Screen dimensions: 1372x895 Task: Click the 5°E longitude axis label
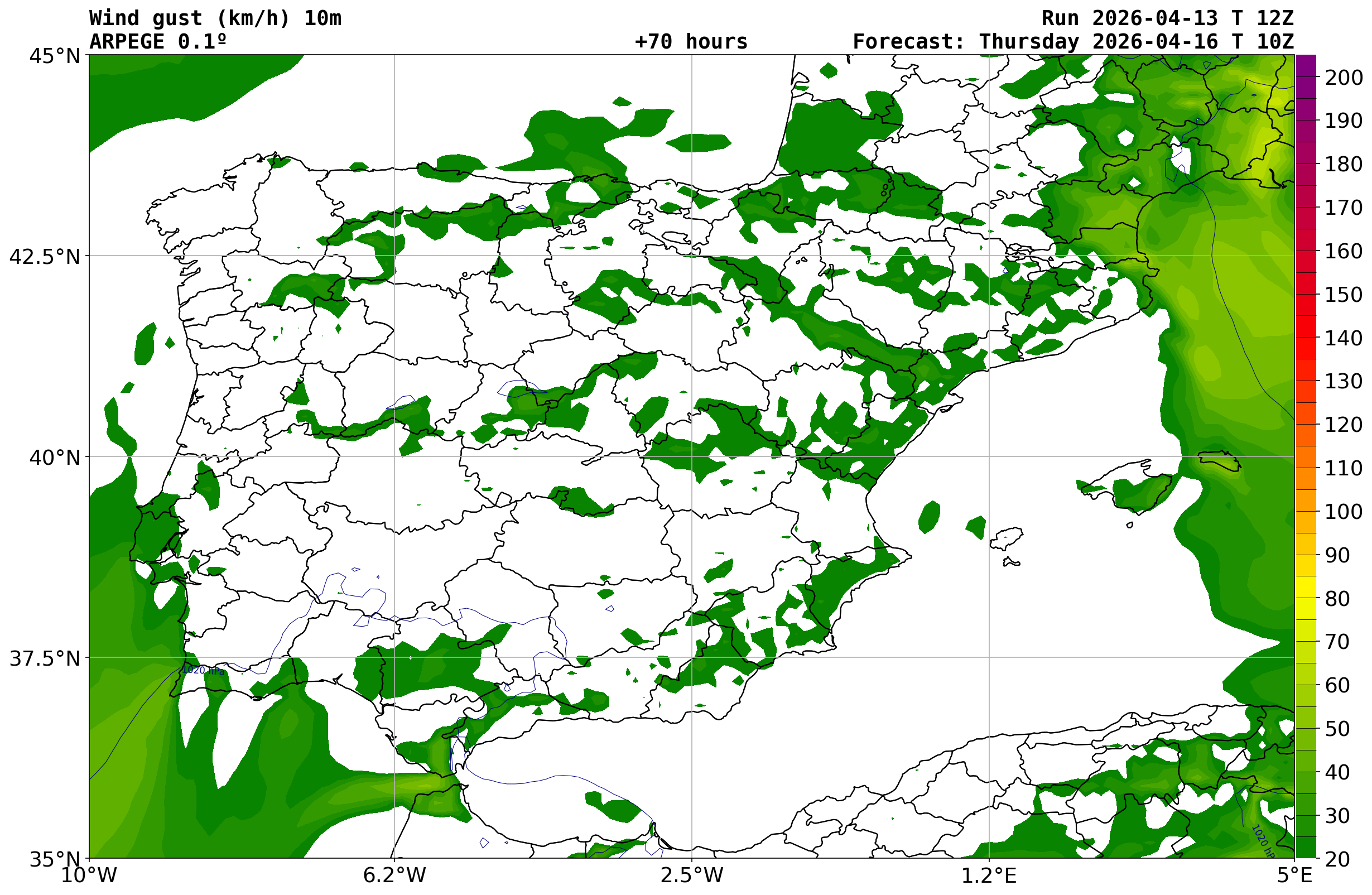[1294, 875]
